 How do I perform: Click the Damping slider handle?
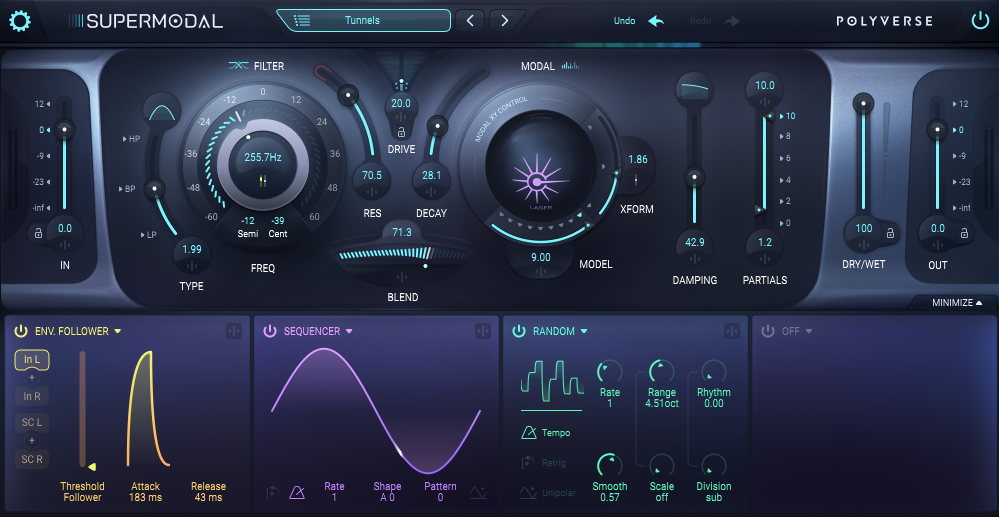691,179
